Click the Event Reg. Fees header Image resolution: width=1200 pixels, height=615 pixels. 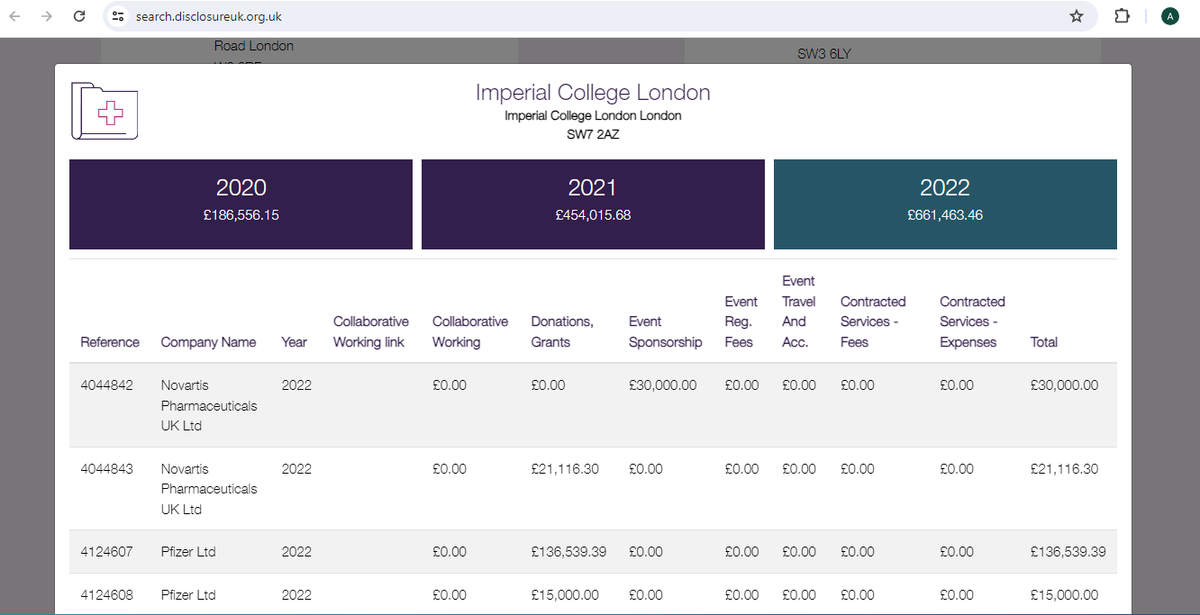[741, 322]
